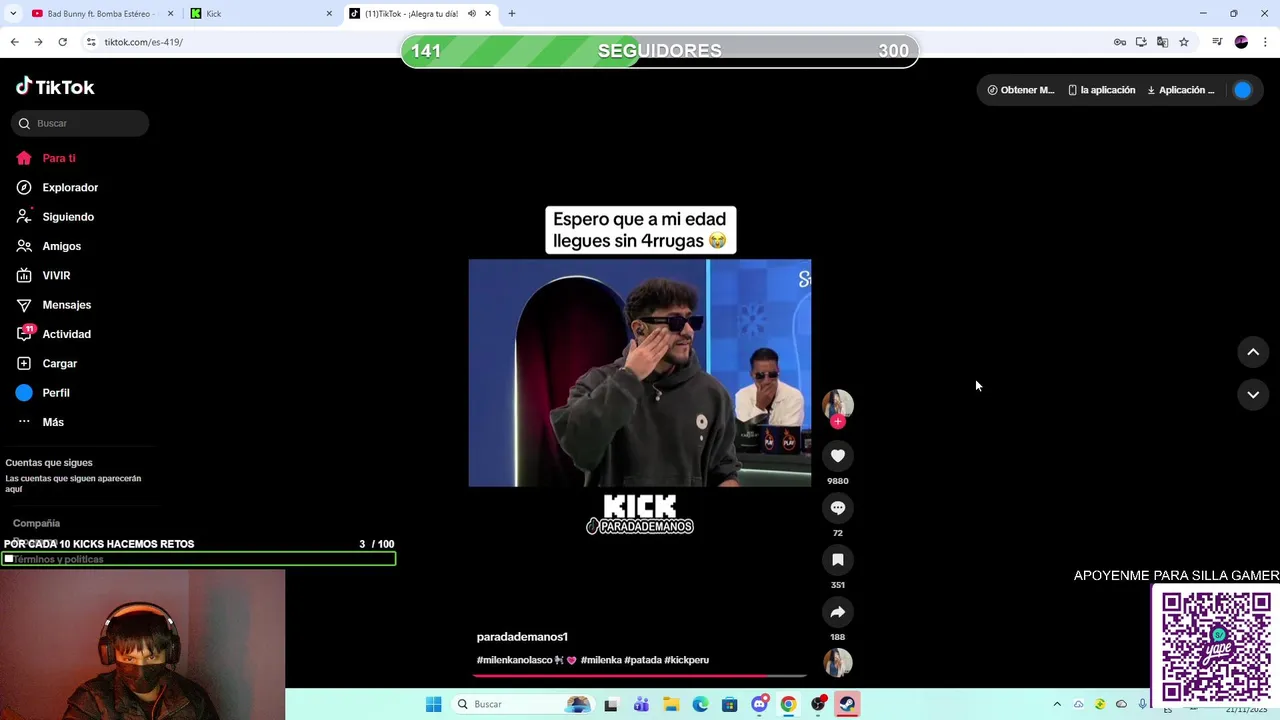This screenshot has height=720, width=1280.
Task: Open the media controls icon
Action: [x=1217, y=42]
